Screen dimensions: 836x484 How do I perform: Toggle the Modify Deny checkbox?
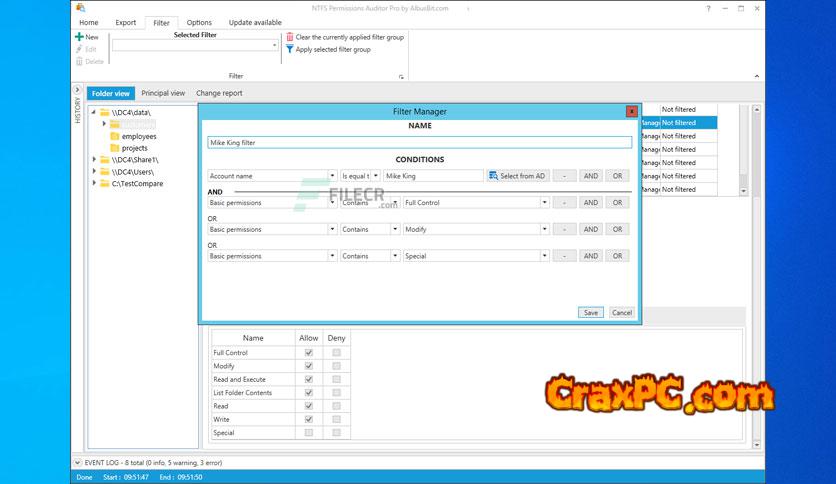click(336, 366)
